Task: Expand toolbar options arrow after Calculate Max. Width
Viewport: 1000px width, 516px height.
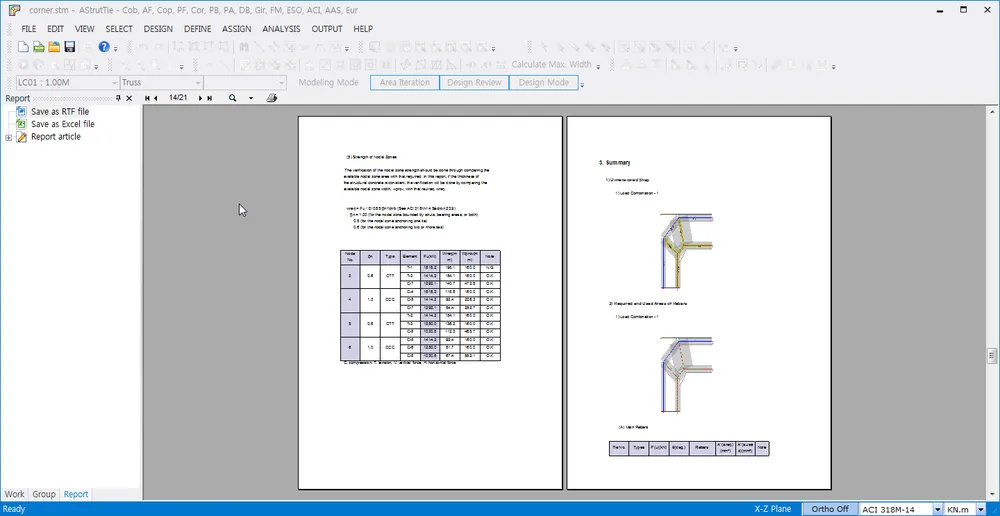Action: (599, 66)
